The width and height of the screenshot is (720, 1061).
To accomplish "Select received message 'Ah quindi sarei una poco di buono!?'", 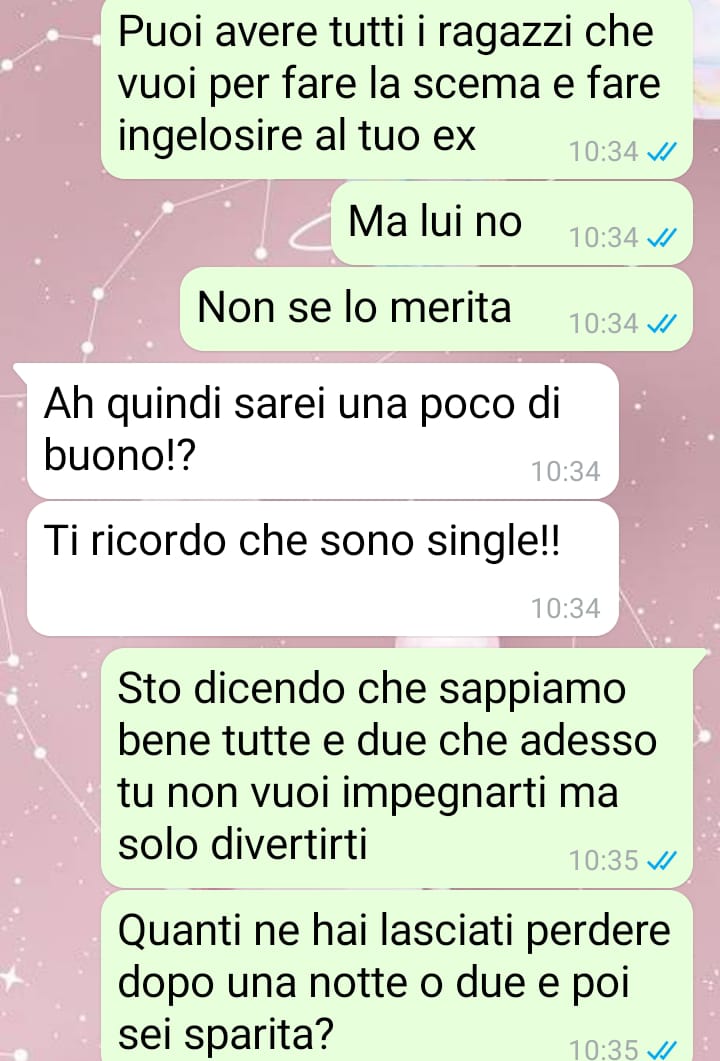I will pyautogui.click(x=323, y=431).
